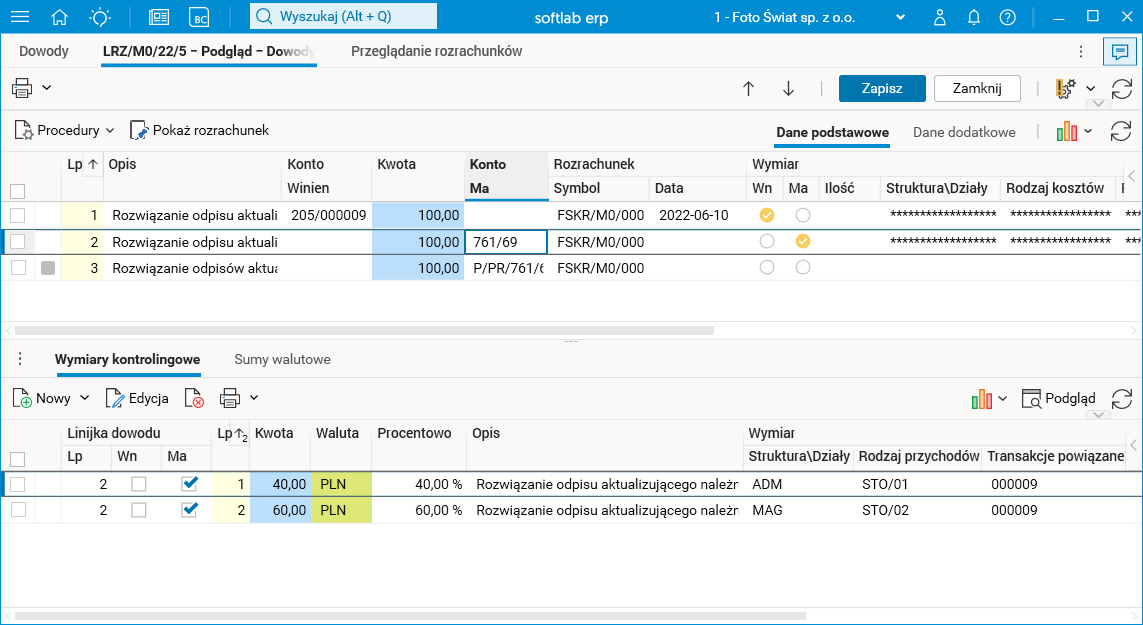The image size is (1143, 625).
Task: Move to next record with down arrow
Action: coord(788,89)
